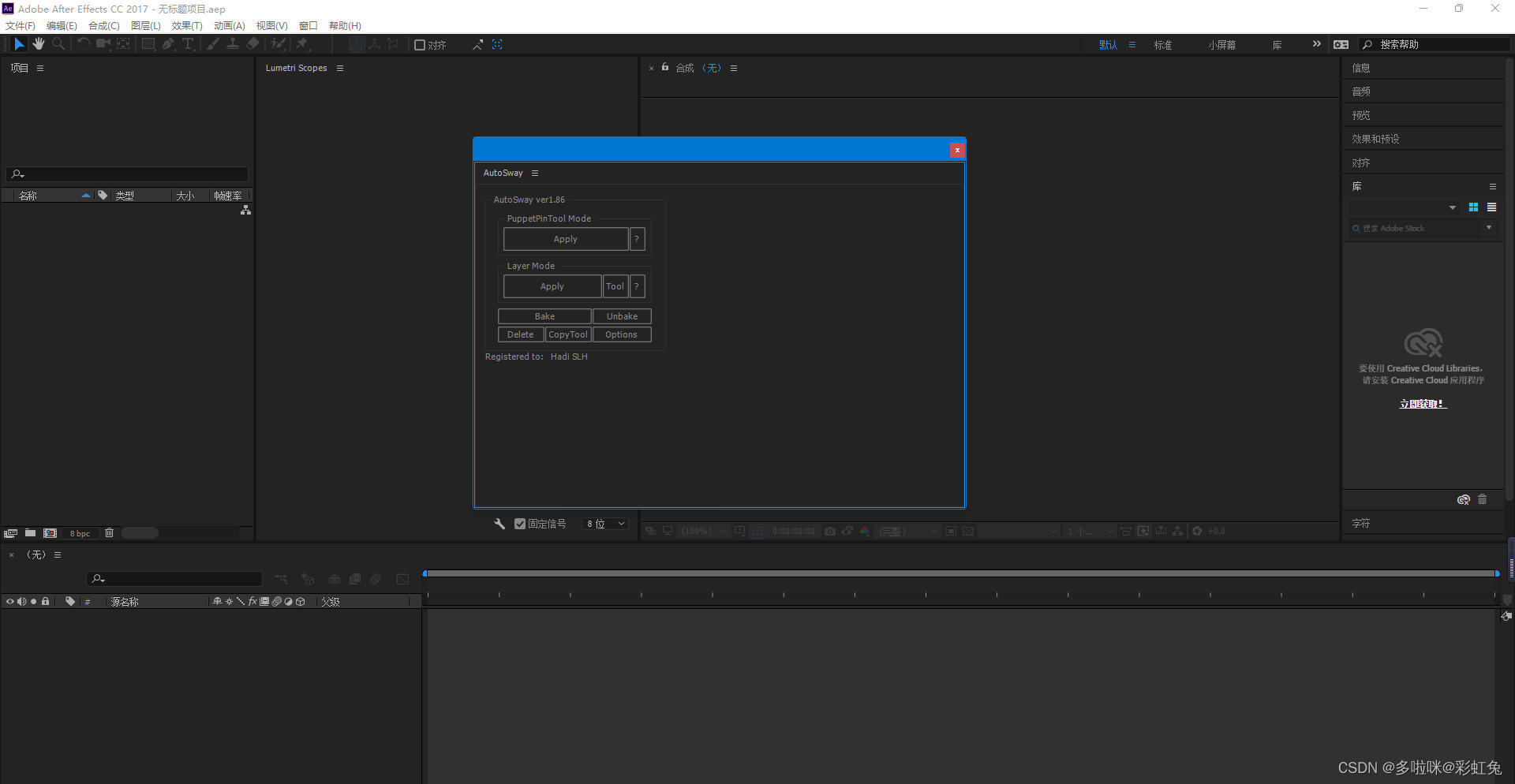Click the 立即获取 link in Library panel
This screenshot has height=784, width=1515.
[1421, 404]
